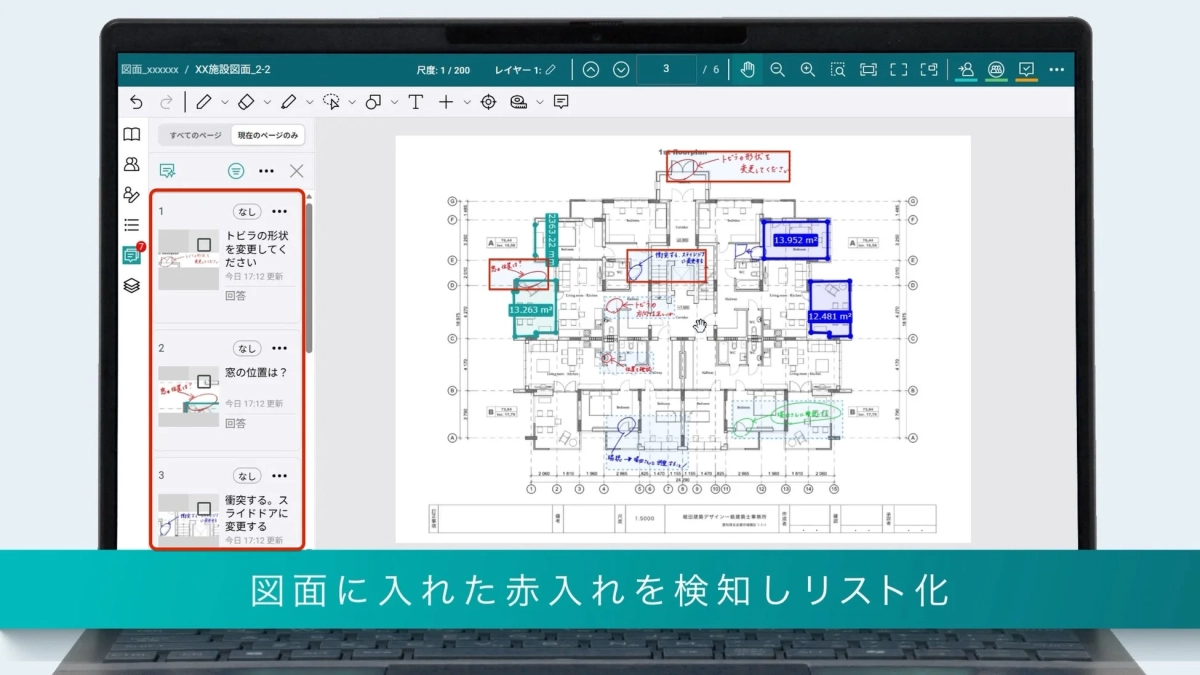Open the book pages sidebar panel

pos(131,134)
